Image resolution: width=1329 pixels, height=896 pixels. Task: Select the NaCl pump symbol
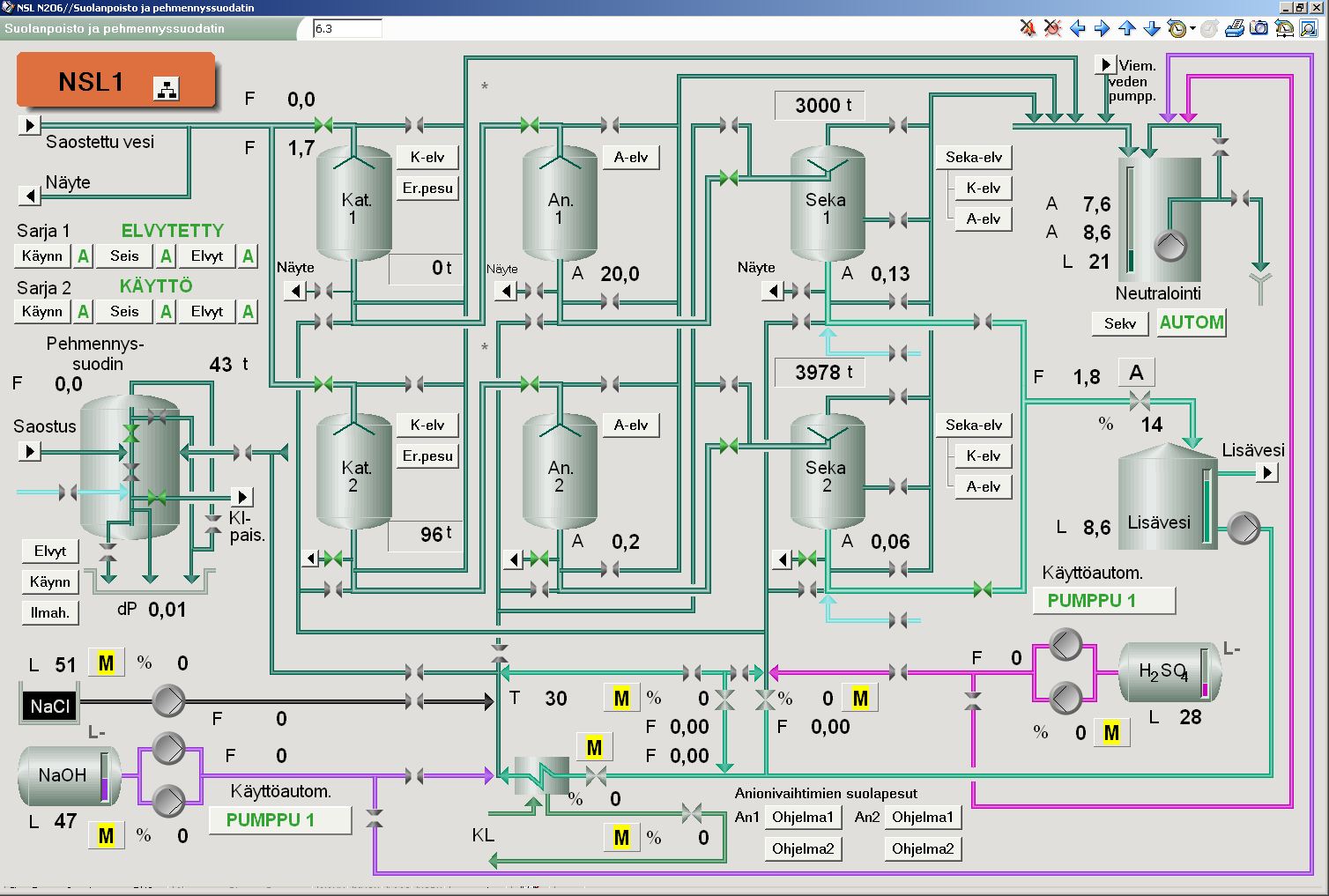coord(168,701)
